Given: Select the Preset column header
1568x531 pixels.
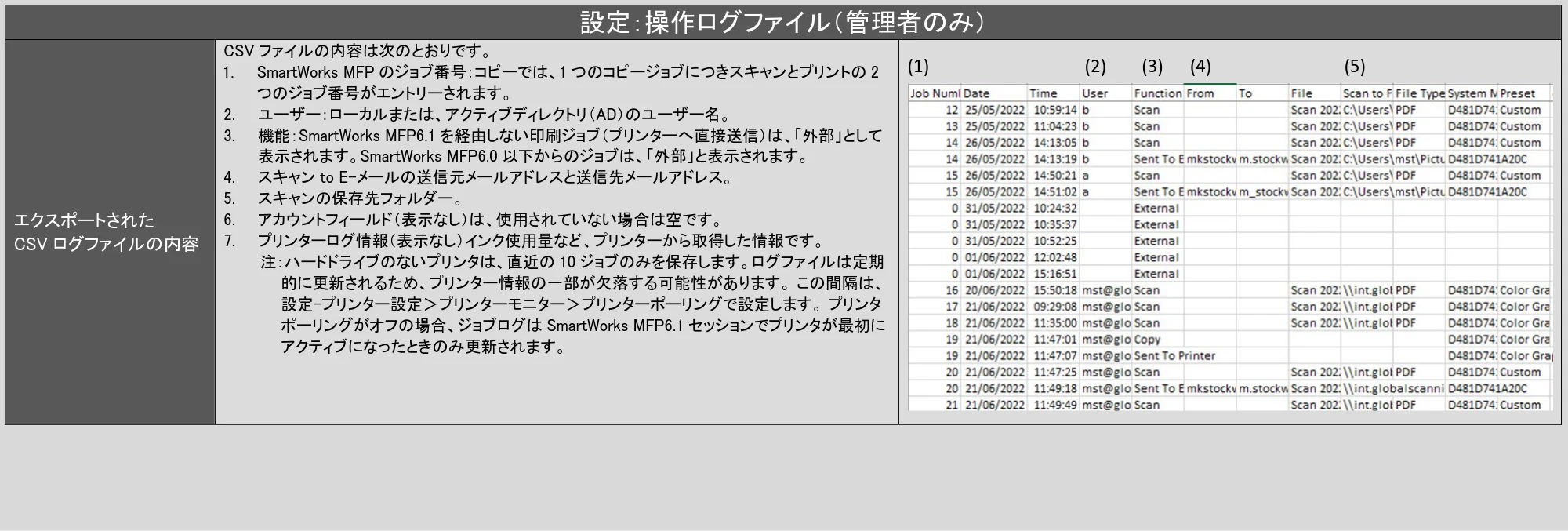Looking at the screenshot, I should coord(1524,93).
